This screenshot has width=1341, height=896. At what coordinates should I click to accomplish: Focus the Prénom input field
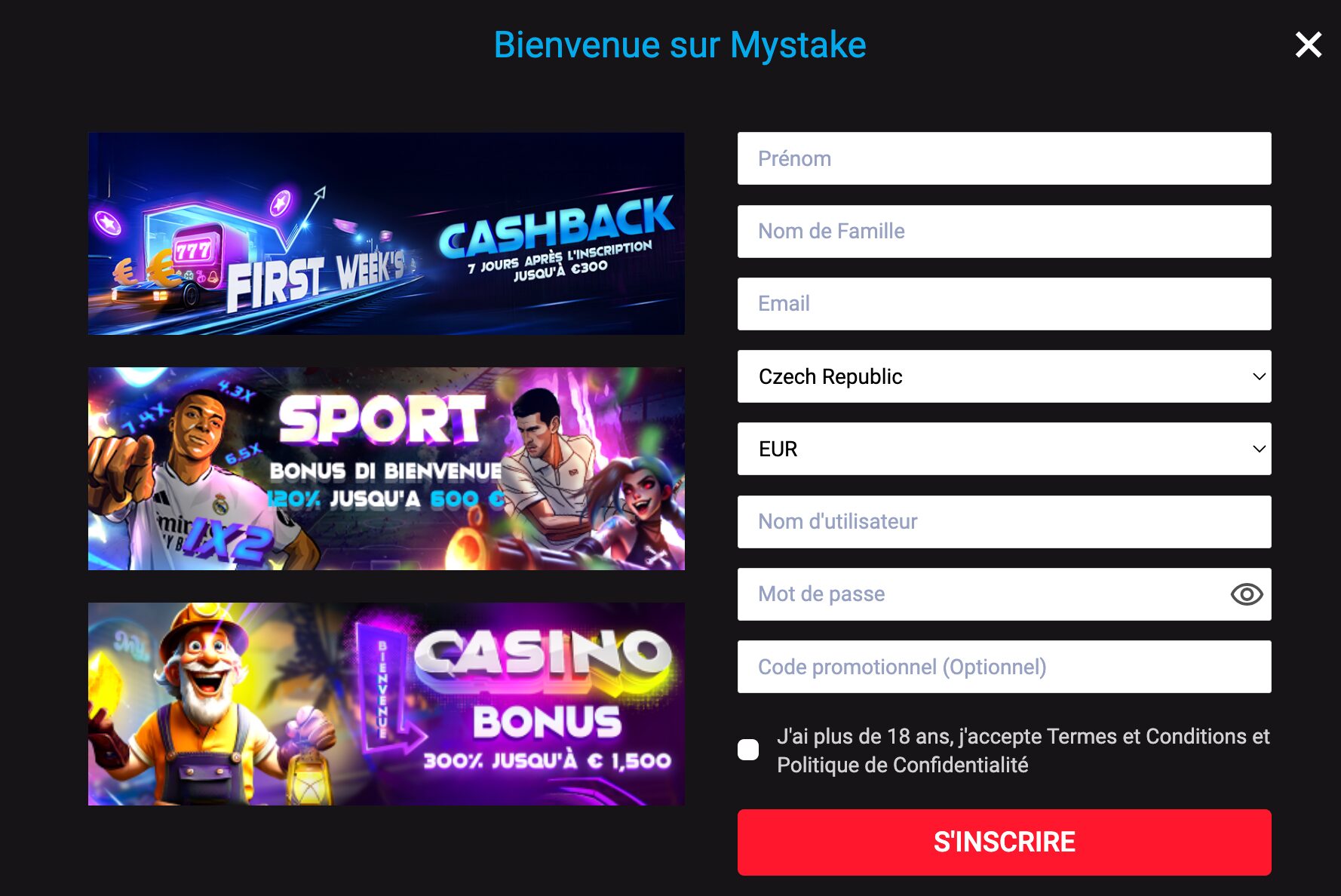pos(1004,158)
